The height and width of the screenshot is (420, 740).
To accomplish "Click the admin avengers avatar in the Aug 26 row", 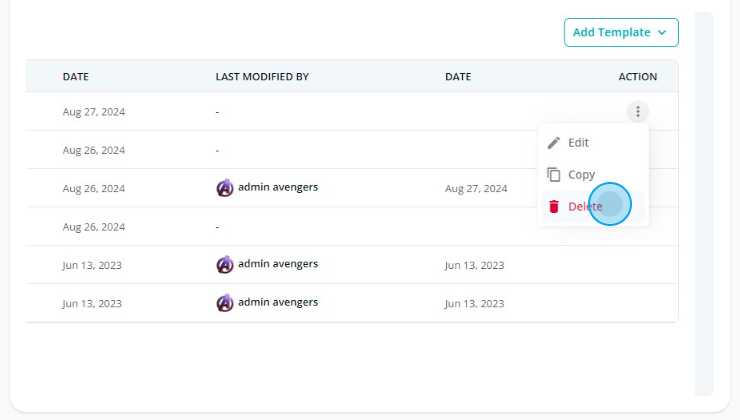I will (225, 188).
